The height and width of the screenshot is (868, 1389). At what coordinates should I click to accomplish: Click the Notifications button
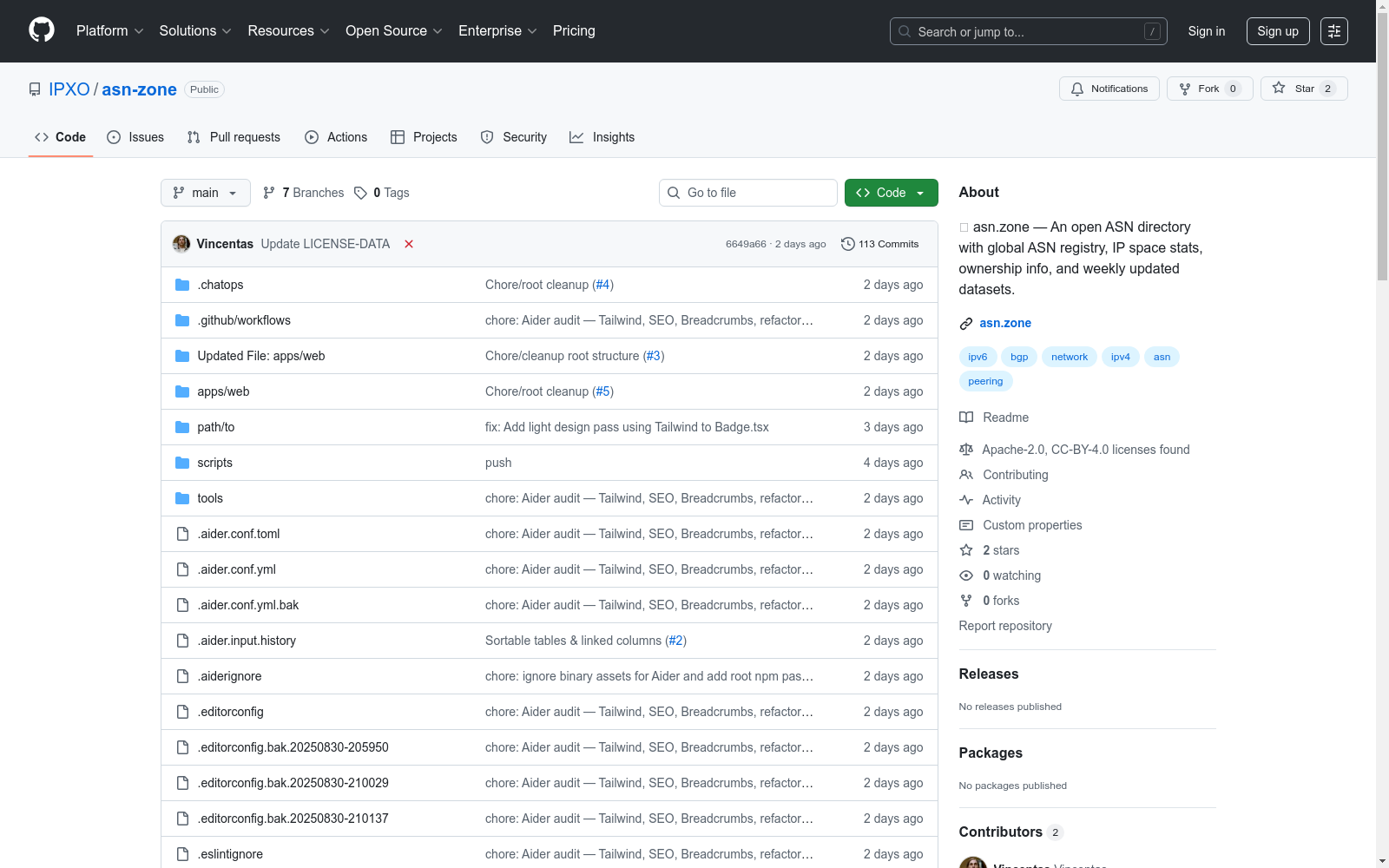click(x=1109, y=89)
